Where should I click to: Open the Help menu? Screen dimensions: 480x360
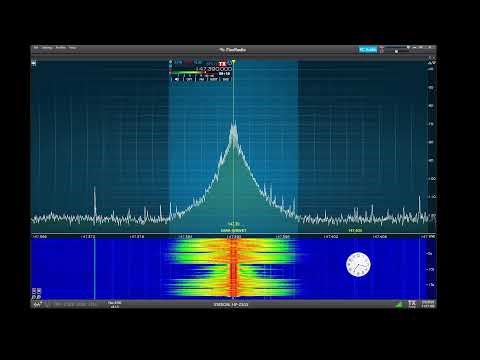pyautogui.click(x=72, y=48)
